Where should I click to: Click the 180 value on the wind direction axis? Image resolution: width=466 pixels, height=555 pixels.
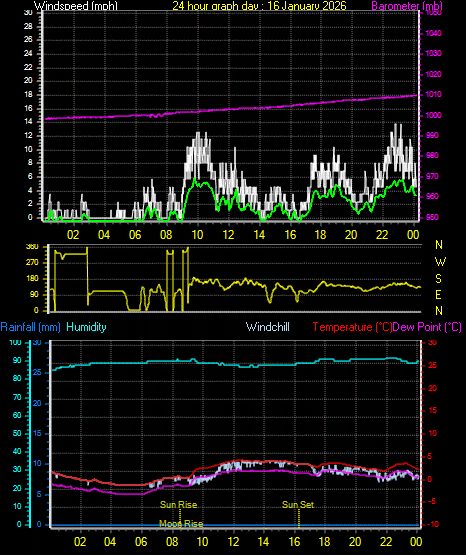click(32, 279)
